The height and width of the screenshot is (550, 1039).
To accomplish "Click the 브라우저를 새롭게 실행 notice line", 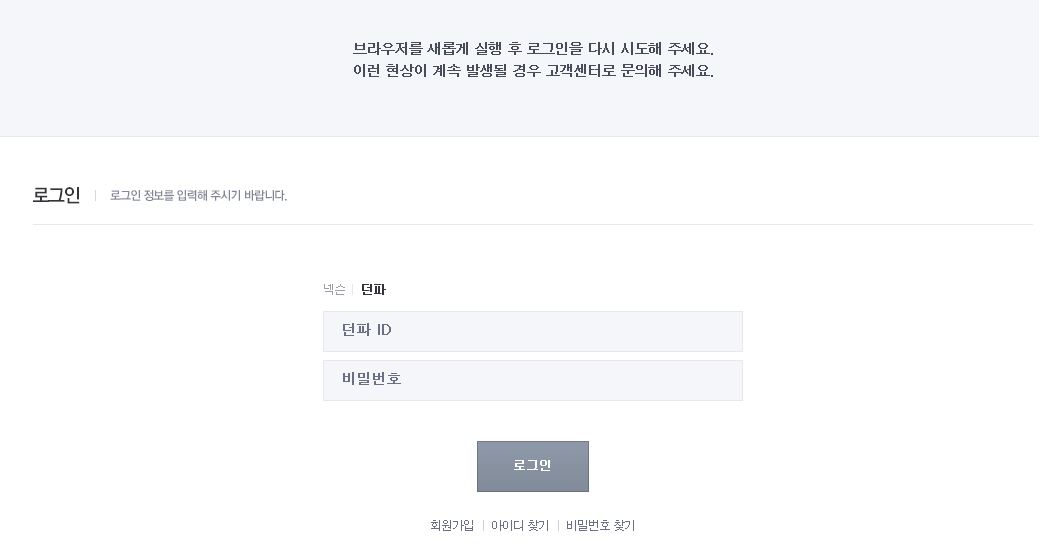I will pos(533,48).
